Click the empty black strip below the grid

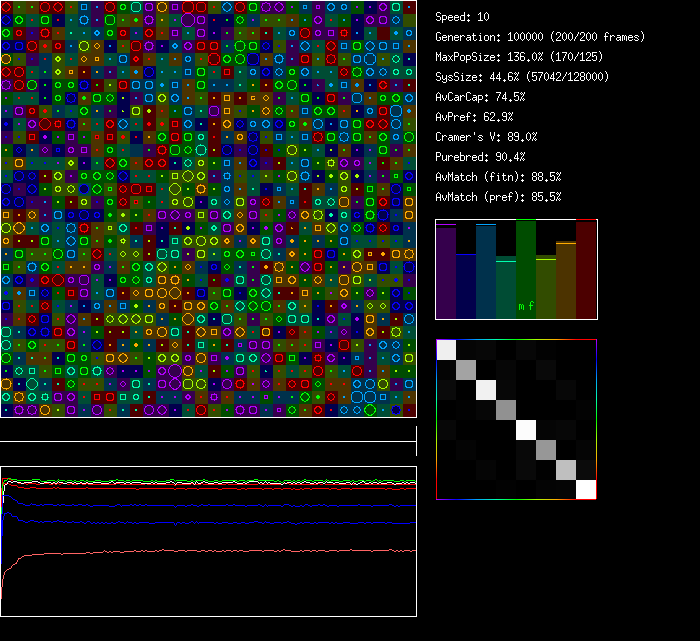point(208,430)
